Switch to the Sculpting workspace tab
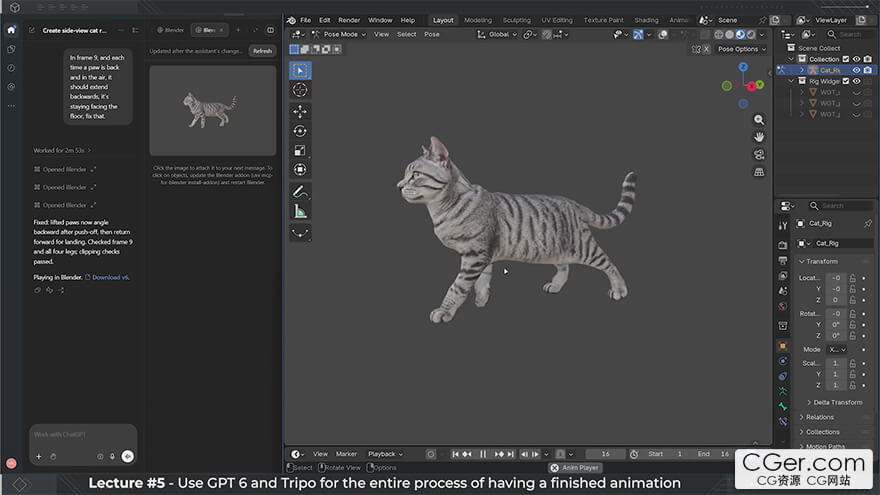 [516, 20]
